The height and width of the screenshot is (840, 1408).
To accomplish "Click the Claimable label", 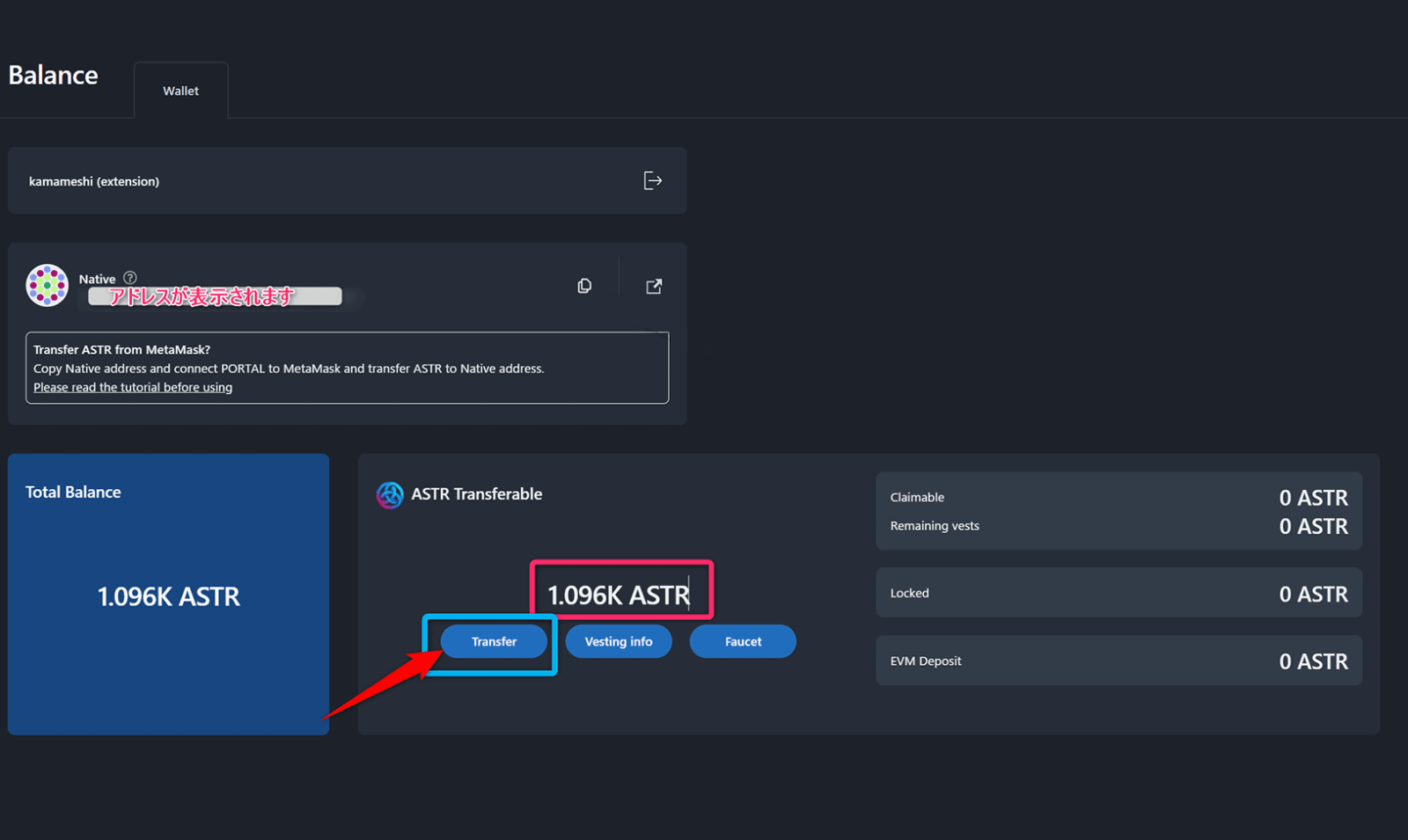I will [917, 497].
